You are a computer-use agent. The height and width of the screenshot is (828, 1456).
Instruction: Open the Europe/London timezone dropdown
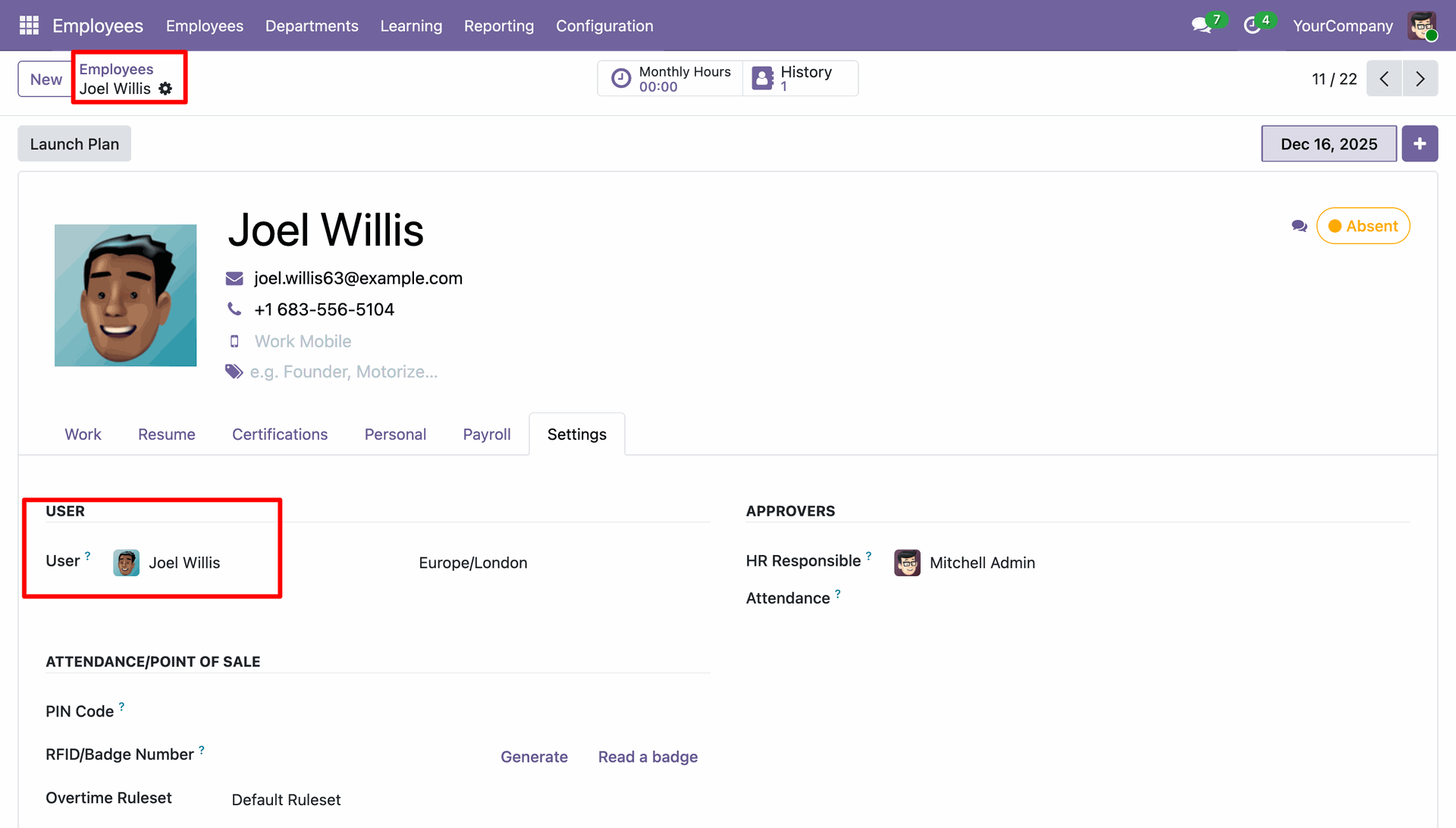[x=473, y=563]
